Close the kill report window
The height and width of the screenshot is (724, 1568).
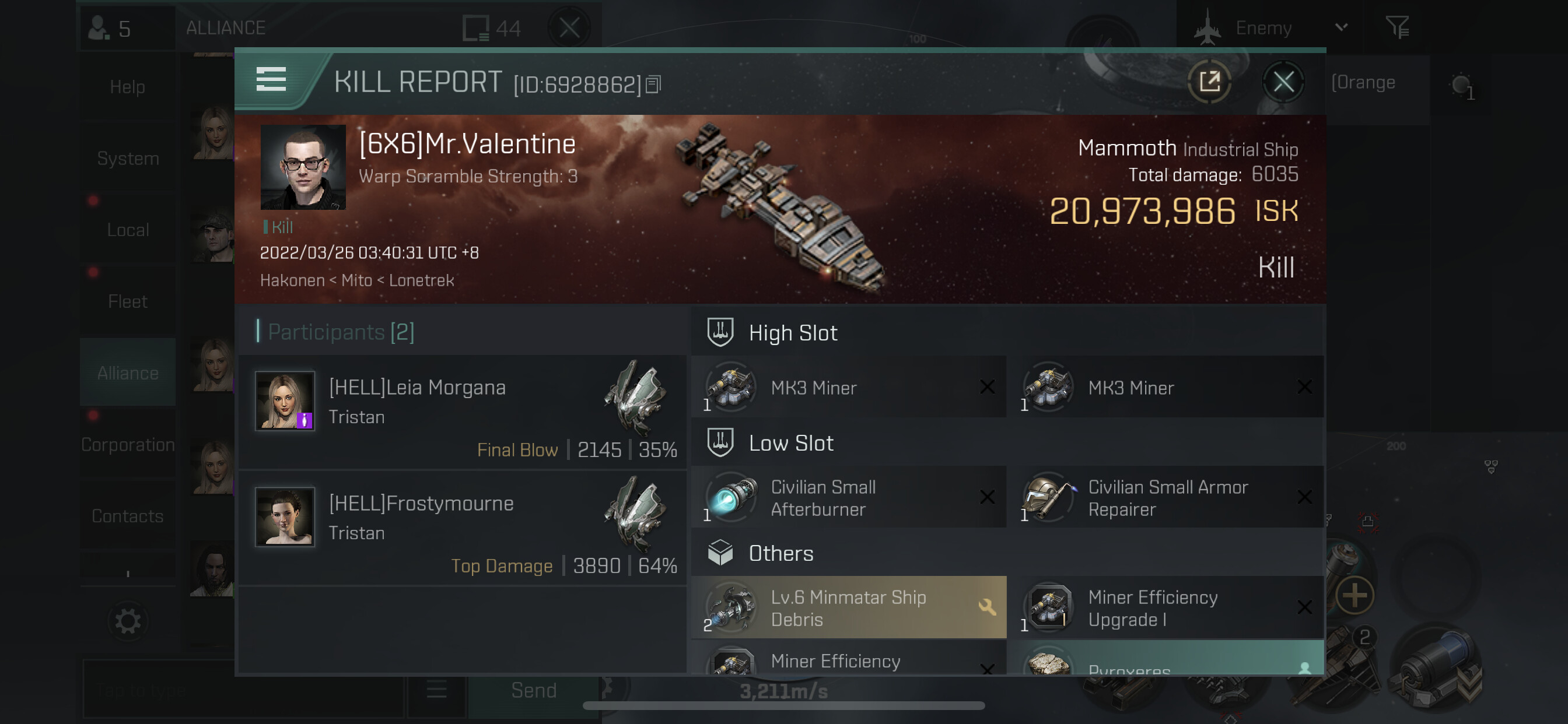(1283, 82)
